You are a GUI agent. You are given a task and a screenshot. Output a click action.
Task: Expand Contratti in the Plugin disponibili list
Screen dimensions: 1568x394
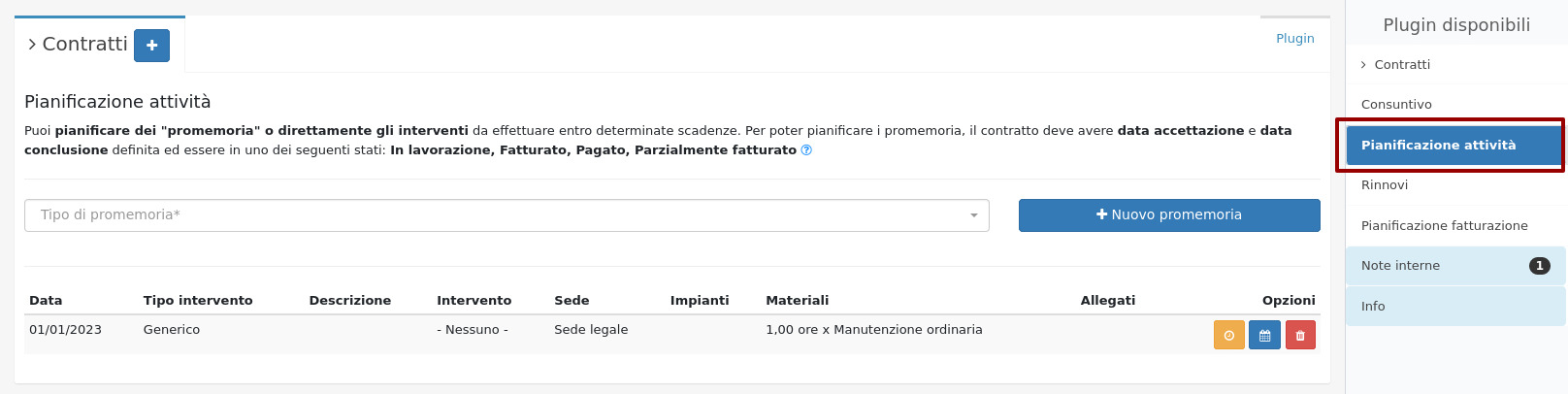coord(1401,65)
